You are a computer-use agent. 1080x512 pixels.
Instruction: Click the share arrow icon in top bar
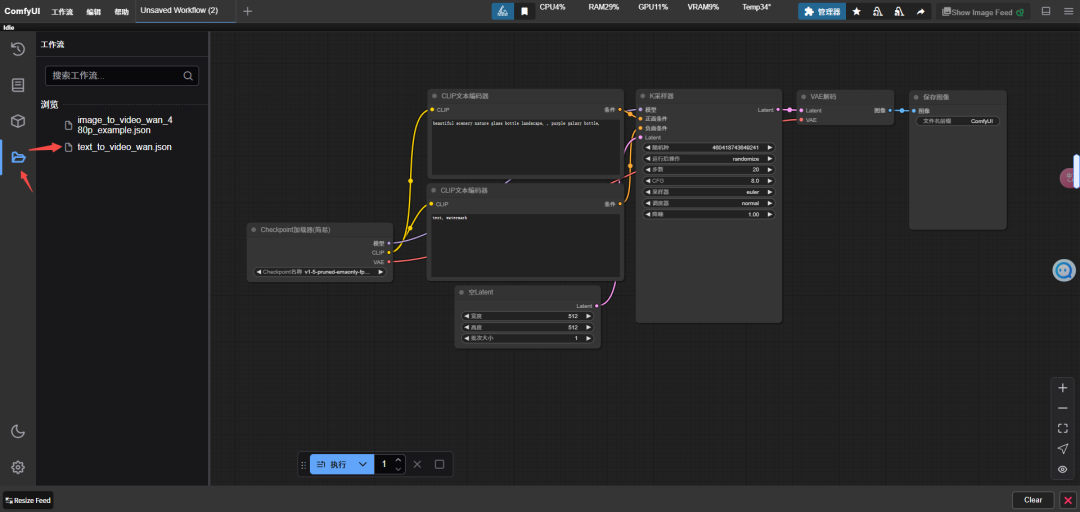(920, 11)
